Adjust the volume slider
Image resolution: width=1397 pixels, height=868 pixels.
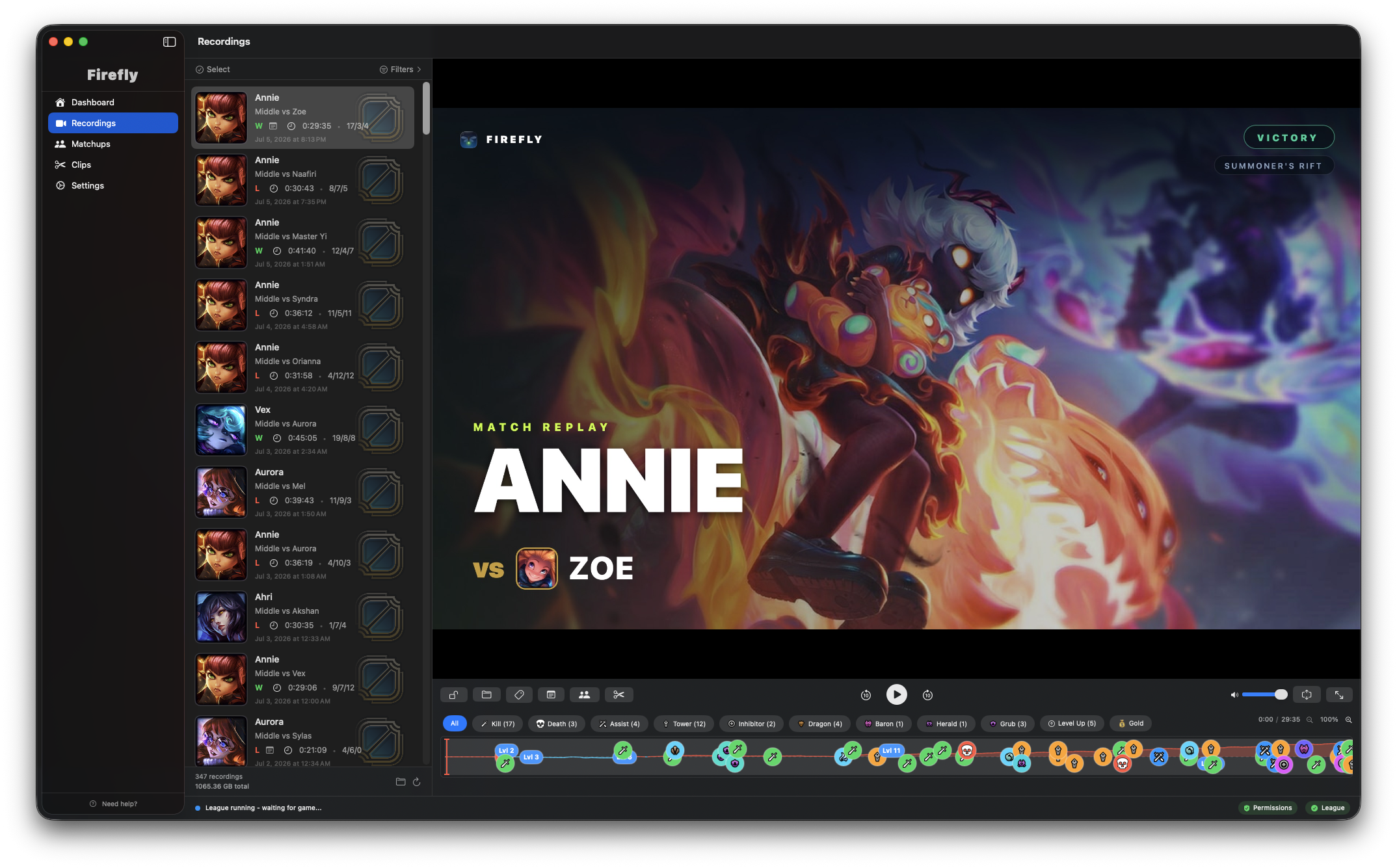click(1264, 695)
